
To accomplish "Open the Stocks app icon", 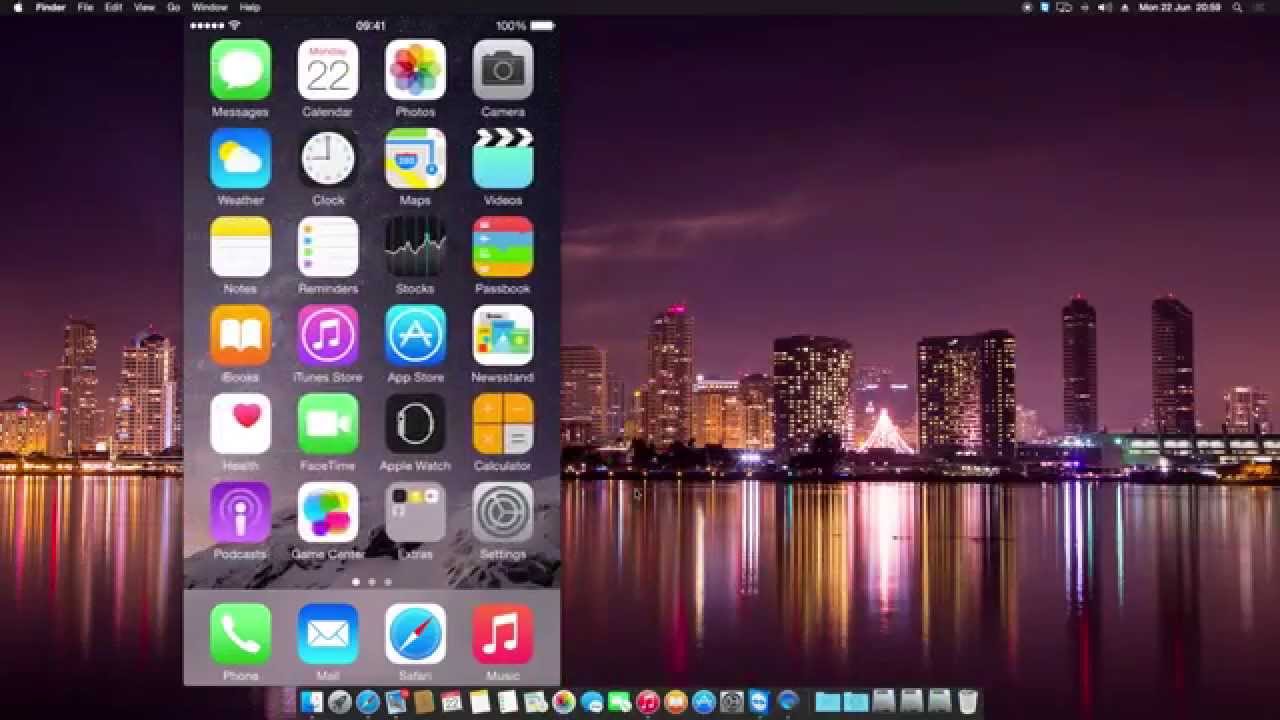I will click(415, 246).
